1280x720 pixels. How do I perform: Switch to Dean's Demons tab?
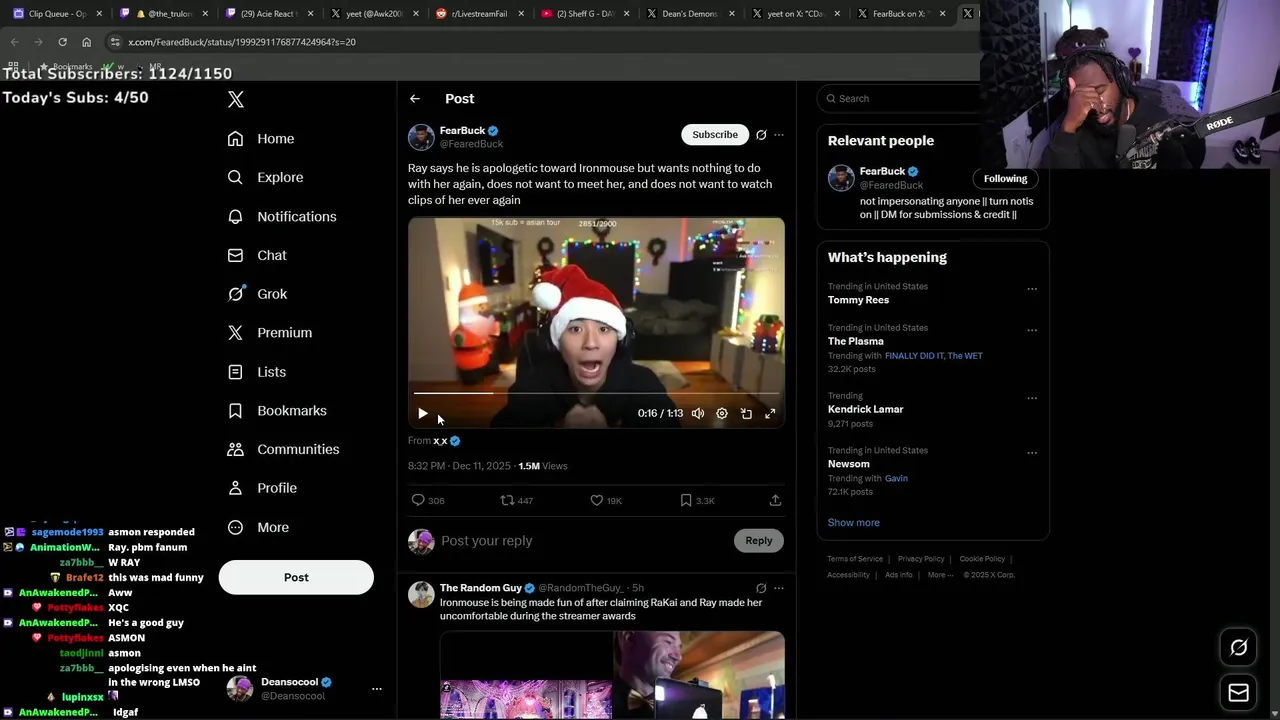point(690,14)
